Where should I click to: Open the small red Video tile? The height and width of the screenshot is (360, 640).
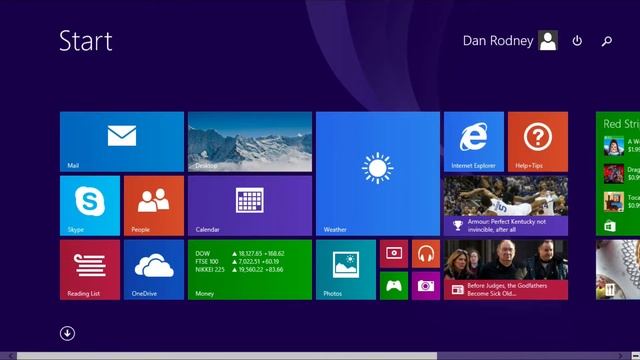click(x=394, y=254)
